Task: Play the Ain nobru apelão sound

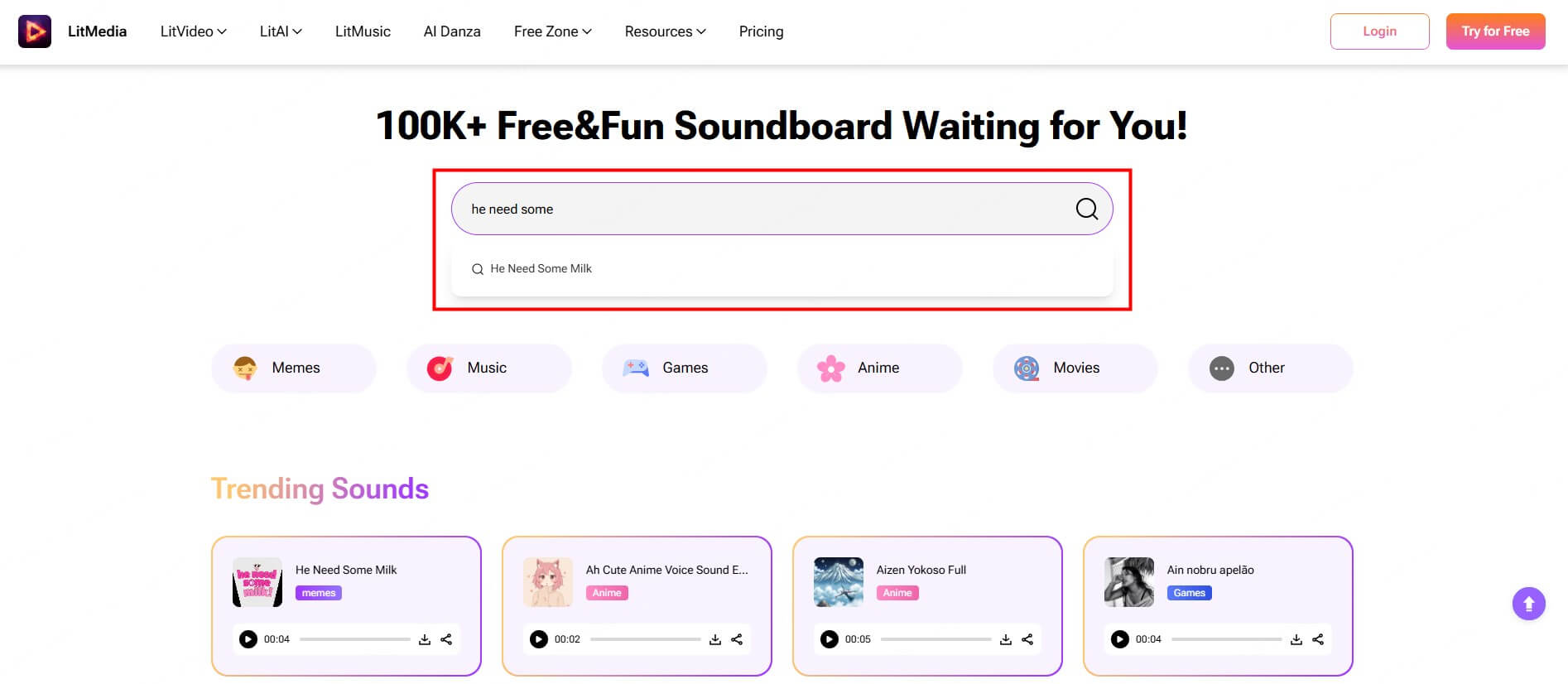Action: pos(1119,639)
